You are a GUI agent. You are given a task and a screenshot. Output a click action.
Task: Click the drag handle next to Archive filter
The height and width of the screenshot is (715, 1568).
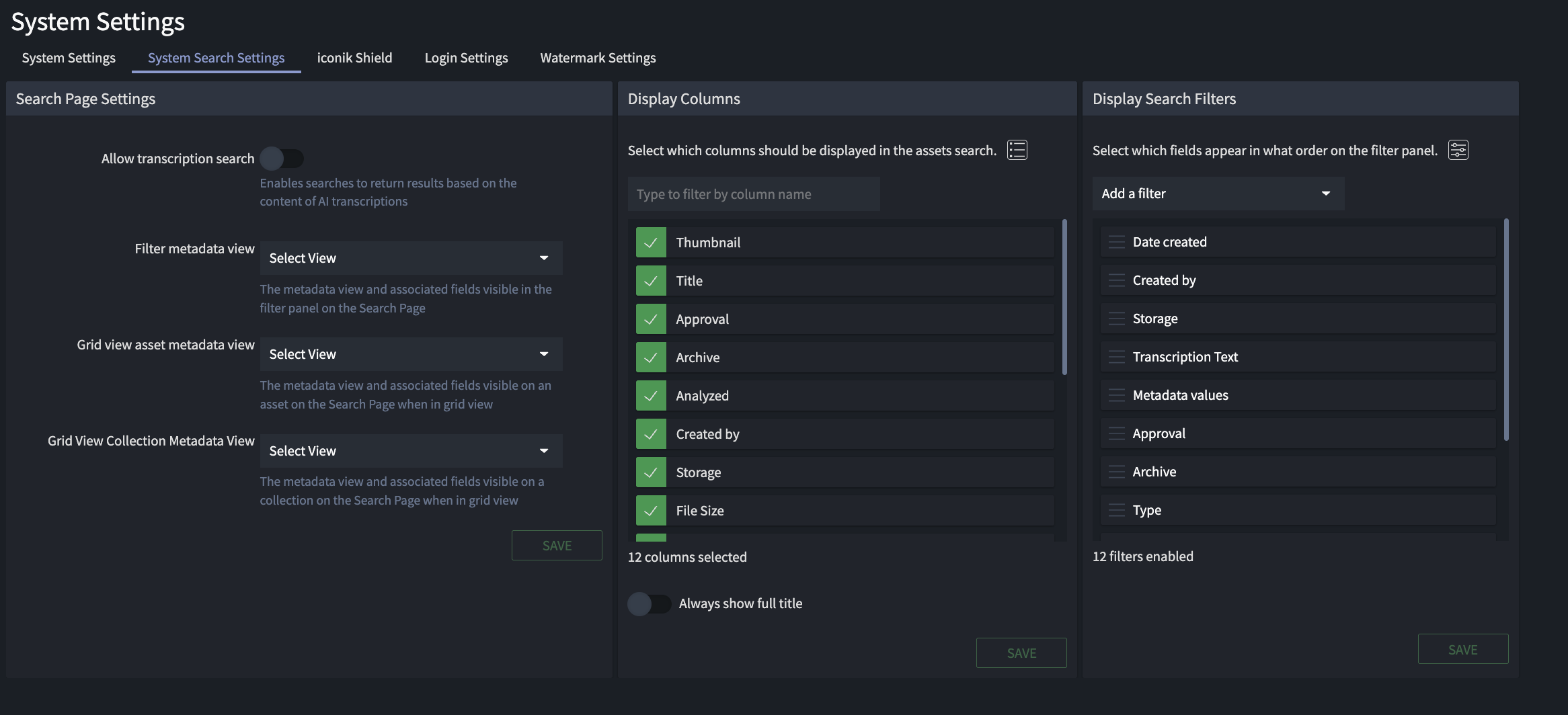(1116, 472)
